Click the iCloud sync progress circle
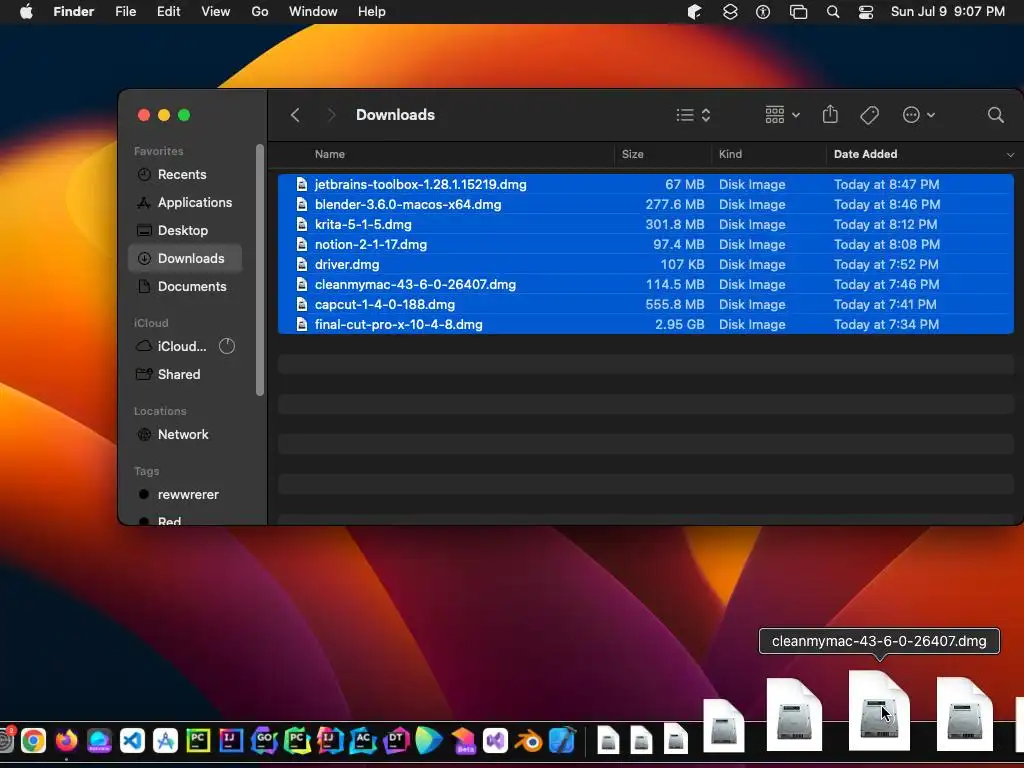 pyautogui.click(x=227, y=346)
